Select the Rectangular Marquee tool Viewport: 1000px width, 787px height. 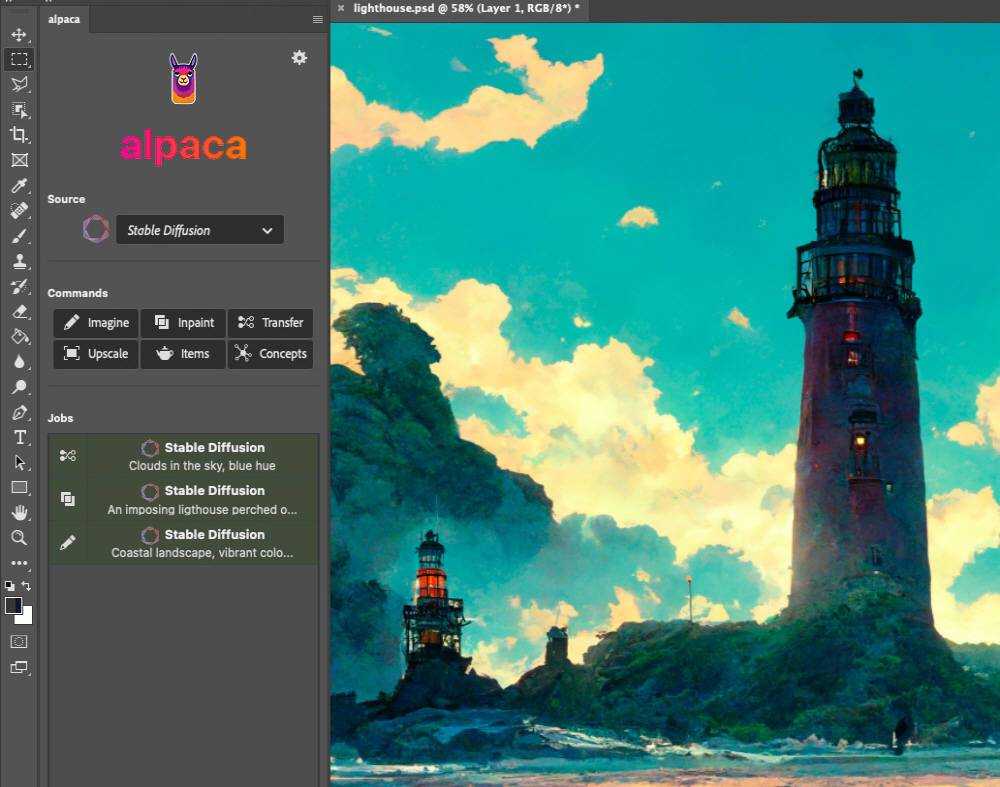tap(19, 59)
